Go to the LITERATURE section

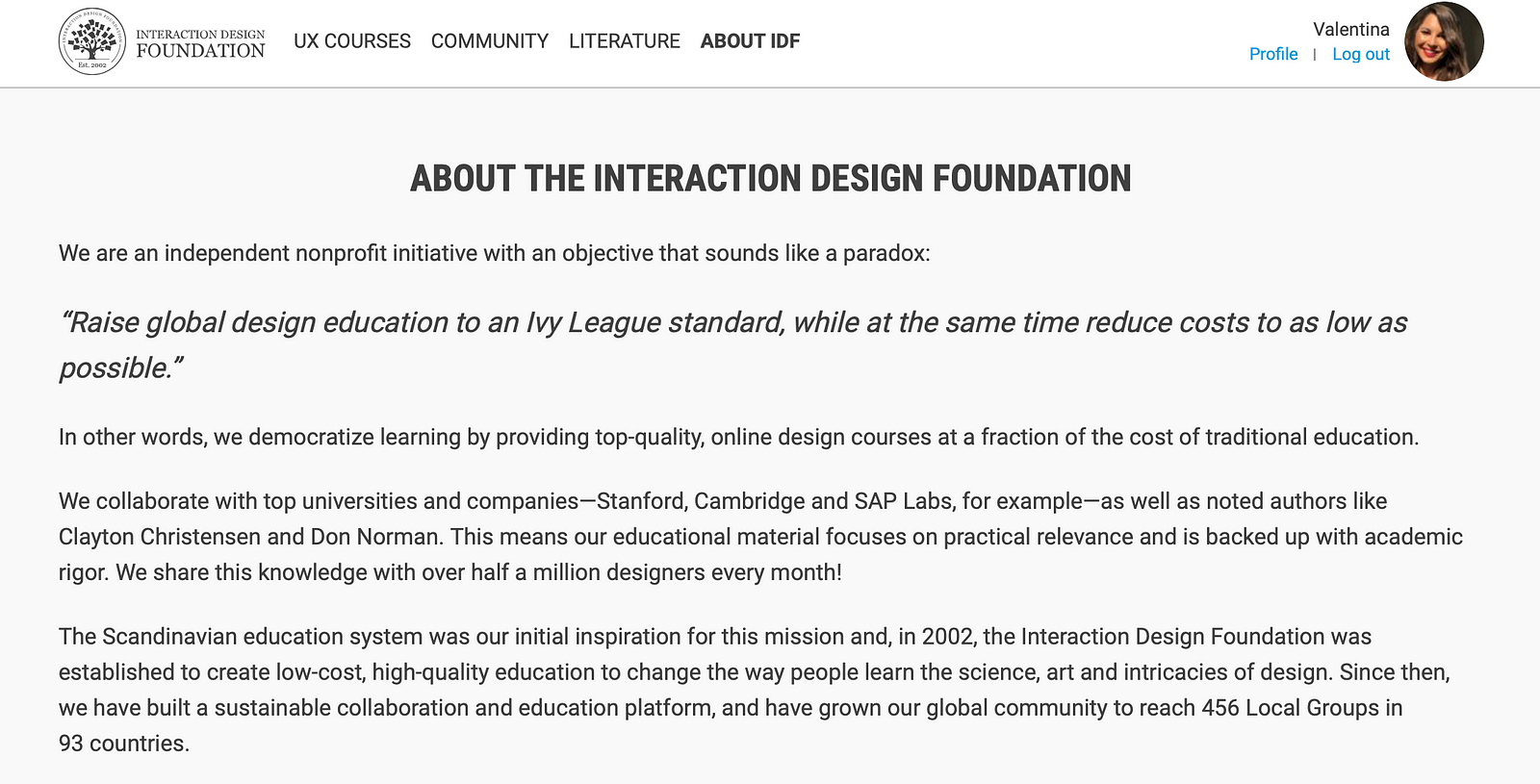click(625, 41)
